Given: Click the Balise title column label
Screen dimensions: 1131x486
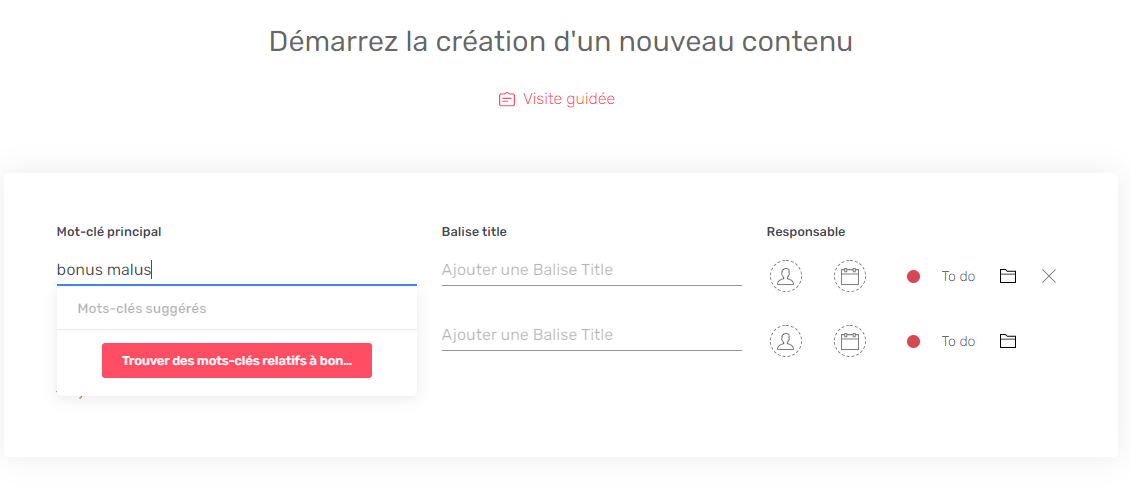Looking at the screenshot, I should [474, 232].
